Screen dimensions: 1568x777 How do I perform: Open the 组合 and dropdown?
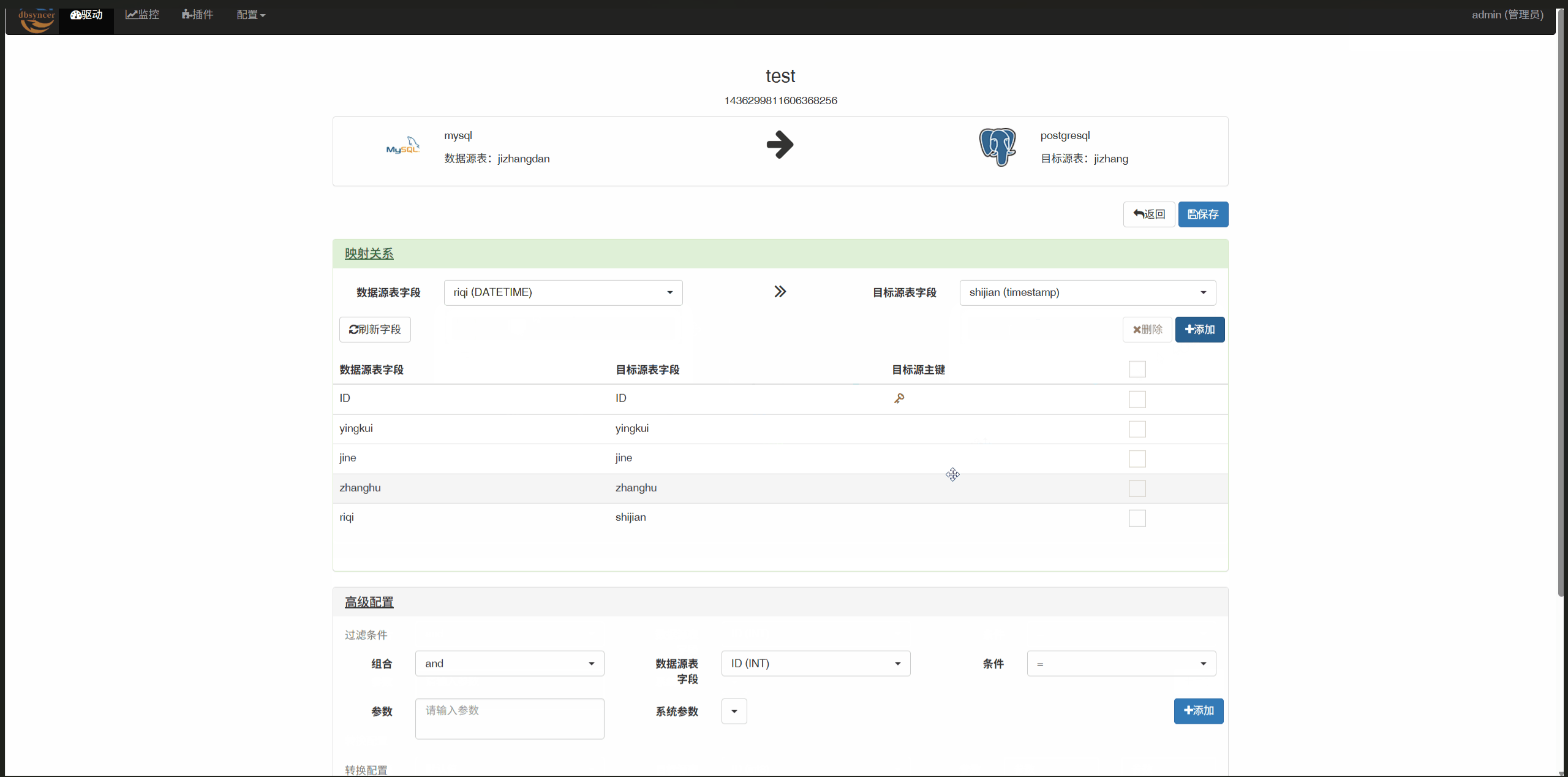pyautogui.click(x=510, y=664)
